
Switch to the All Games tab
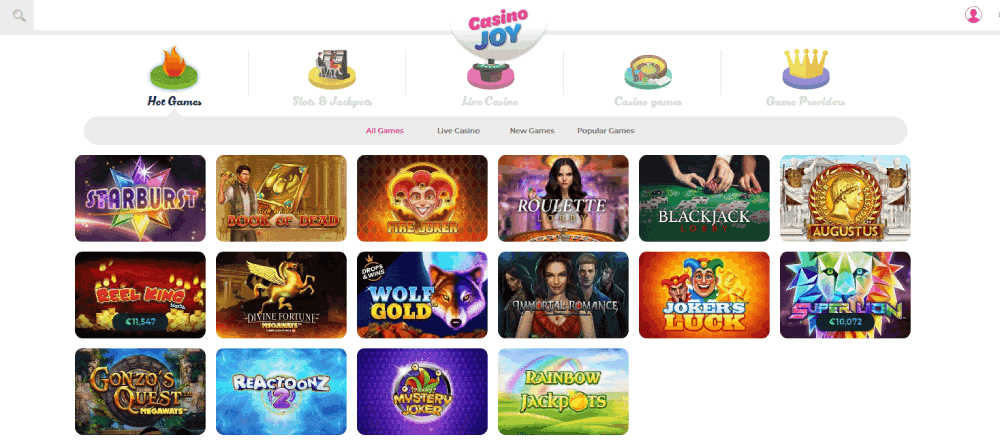pos(385,131)
